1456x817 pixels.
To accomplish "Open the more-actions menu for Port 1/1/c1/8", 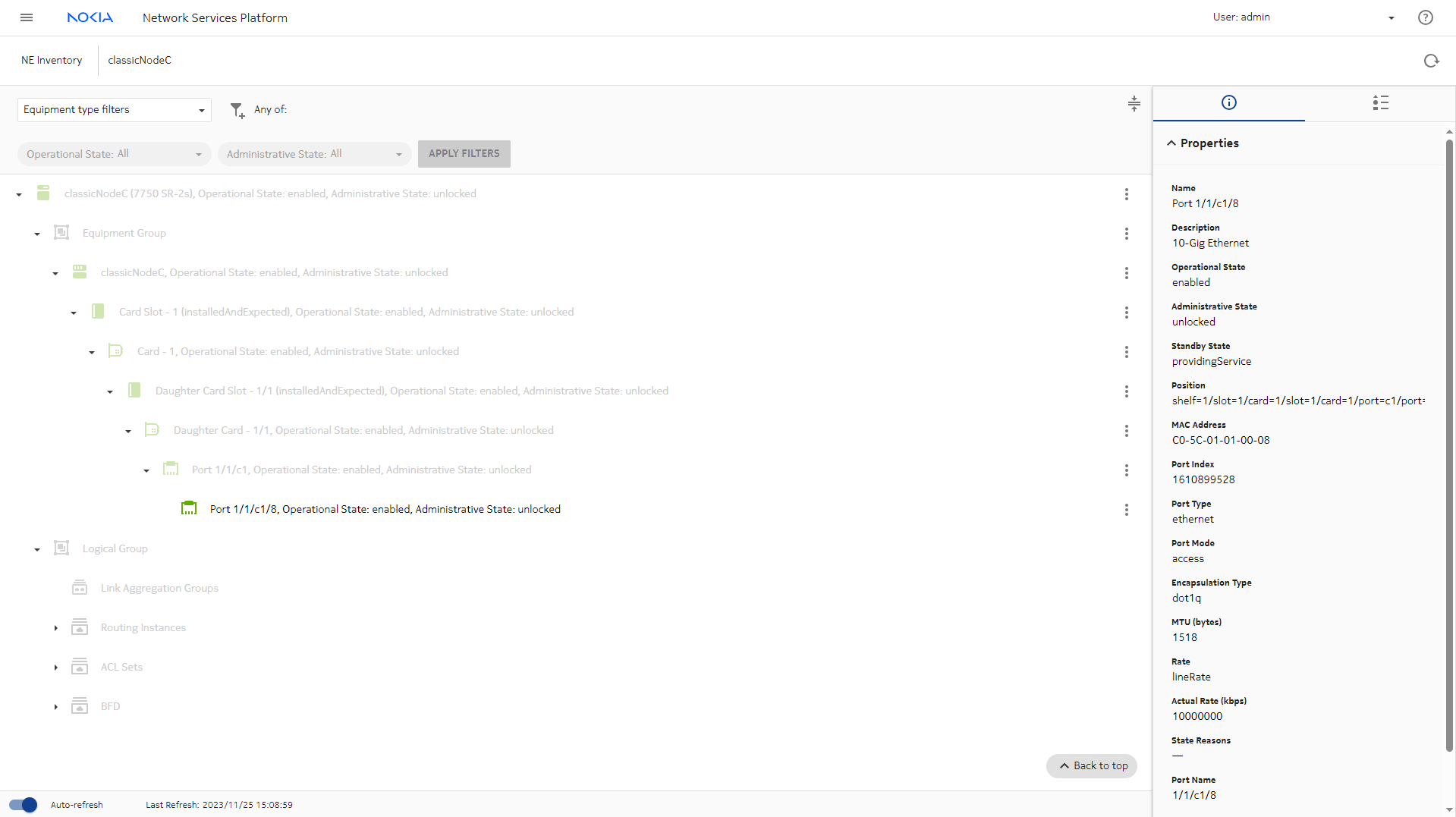I will (1126, 510).
